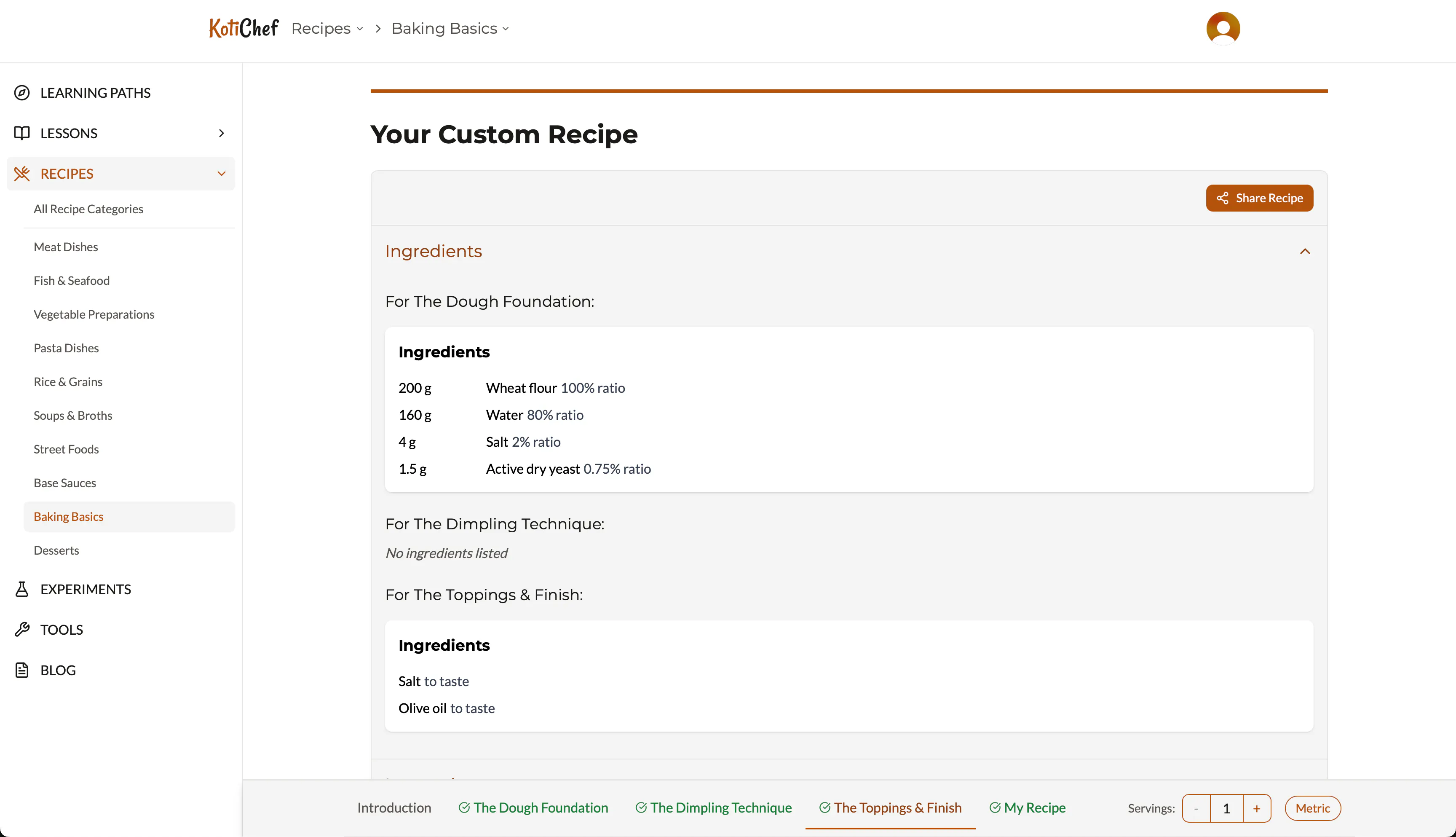Click the servings number field
This screenshot has height=837, width=1456.
coord(1226,808)
